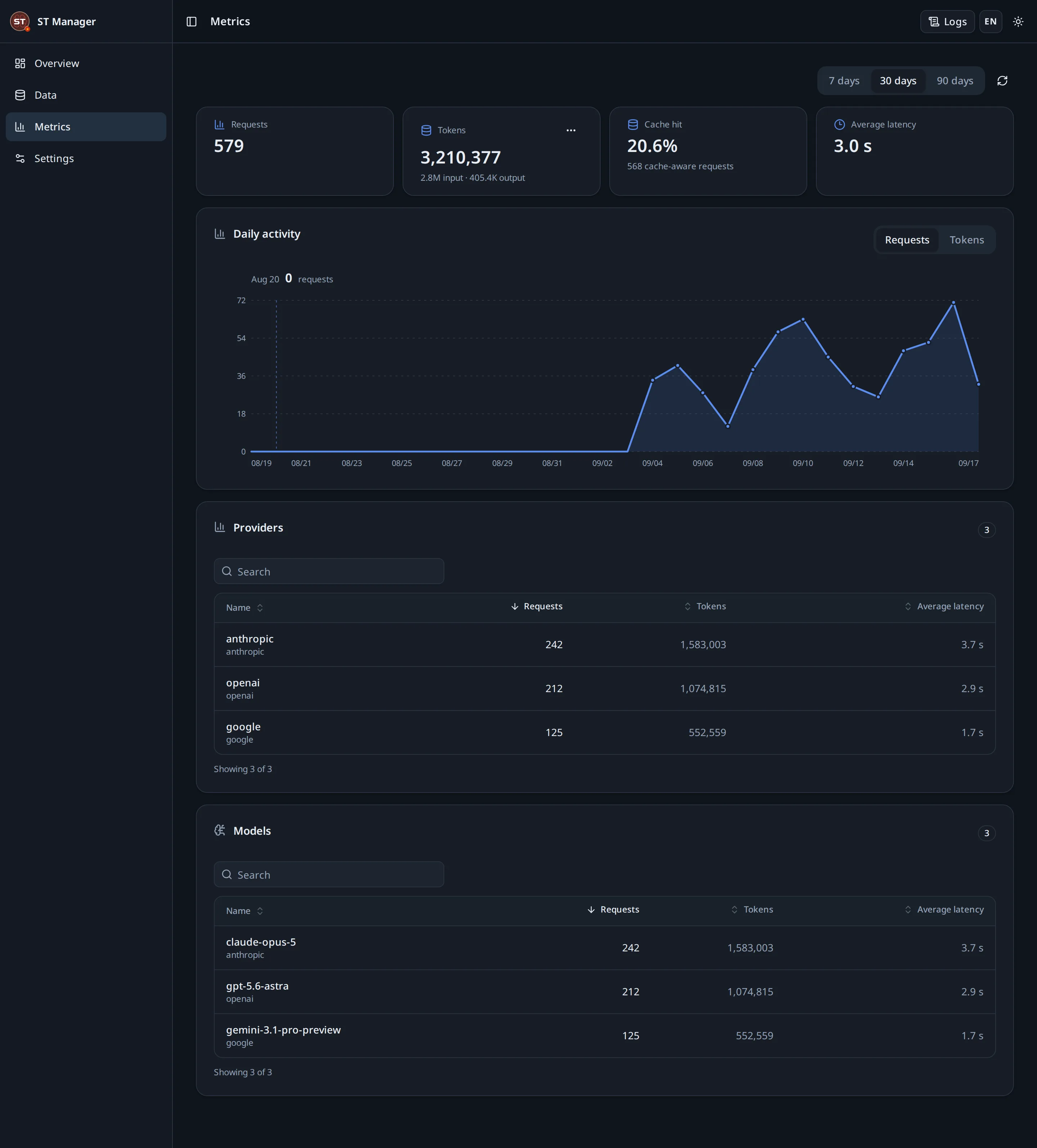The image size is (1037, 1148).
Task: Click the claude-opus-5 model row
Action: click(x=604, y=947)
